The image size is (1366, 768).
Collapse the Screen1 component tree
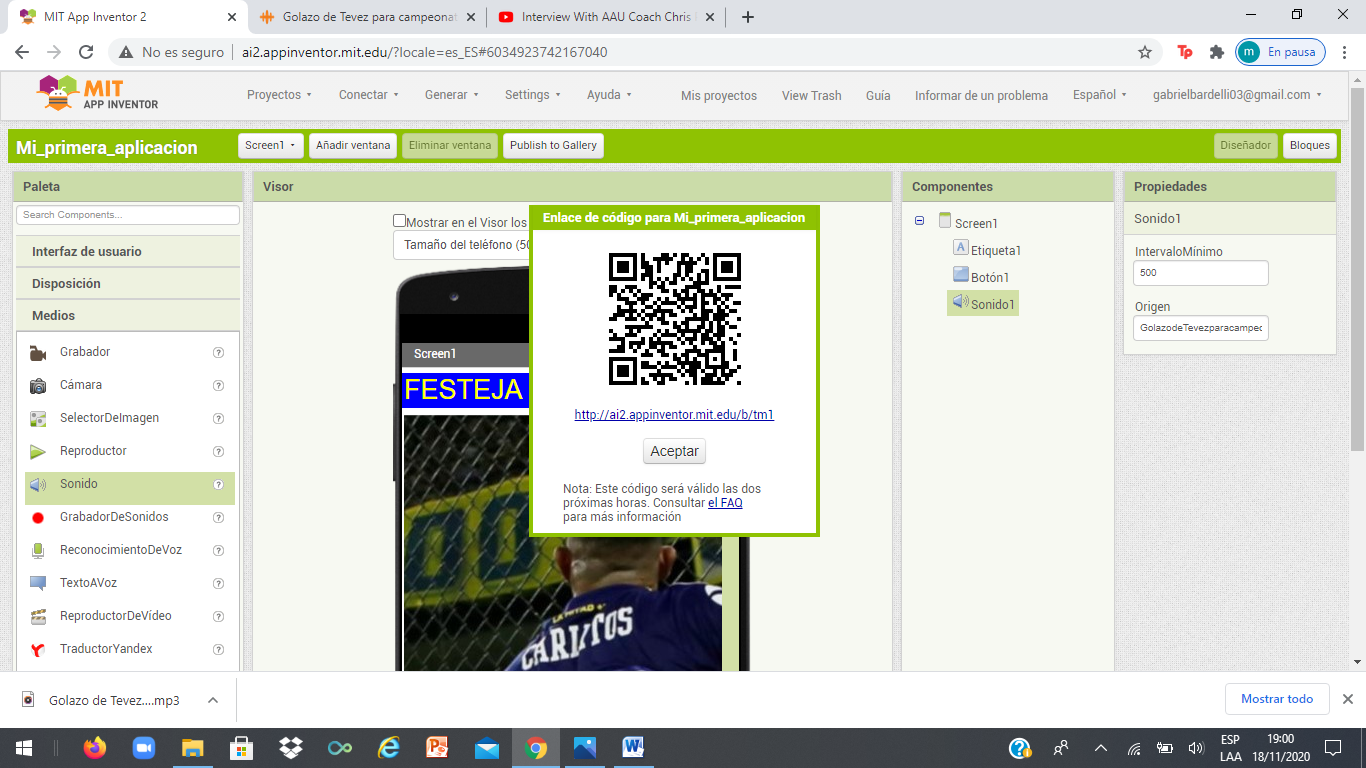919,221
